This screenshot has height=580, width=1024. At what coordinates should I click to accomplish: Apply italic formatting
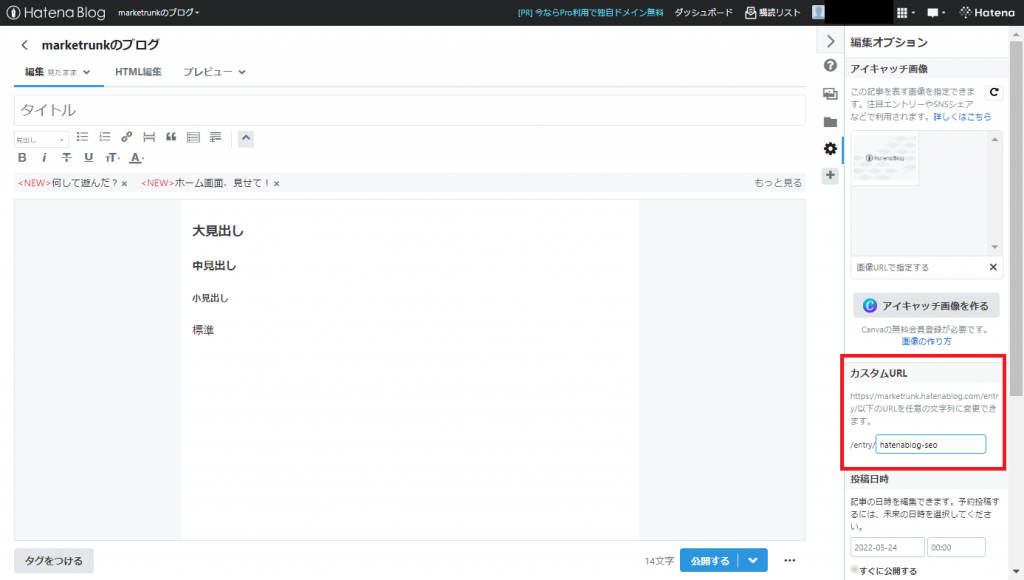[x=44, y=158]
